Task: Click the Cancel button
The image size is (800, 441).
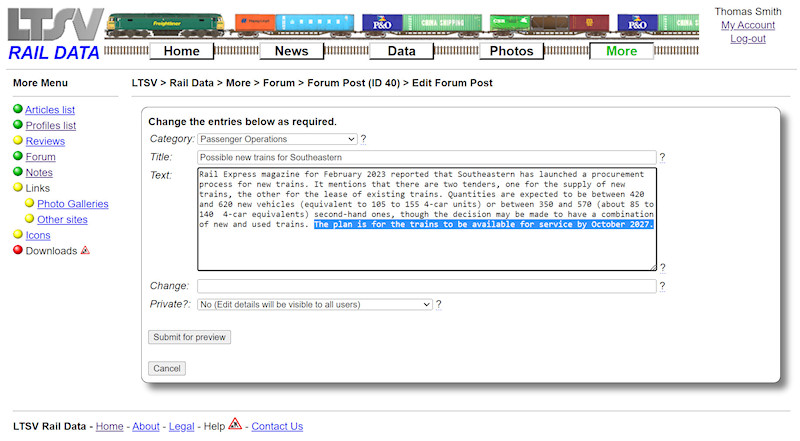Action: pyautogui.click(x=167, y=369)
